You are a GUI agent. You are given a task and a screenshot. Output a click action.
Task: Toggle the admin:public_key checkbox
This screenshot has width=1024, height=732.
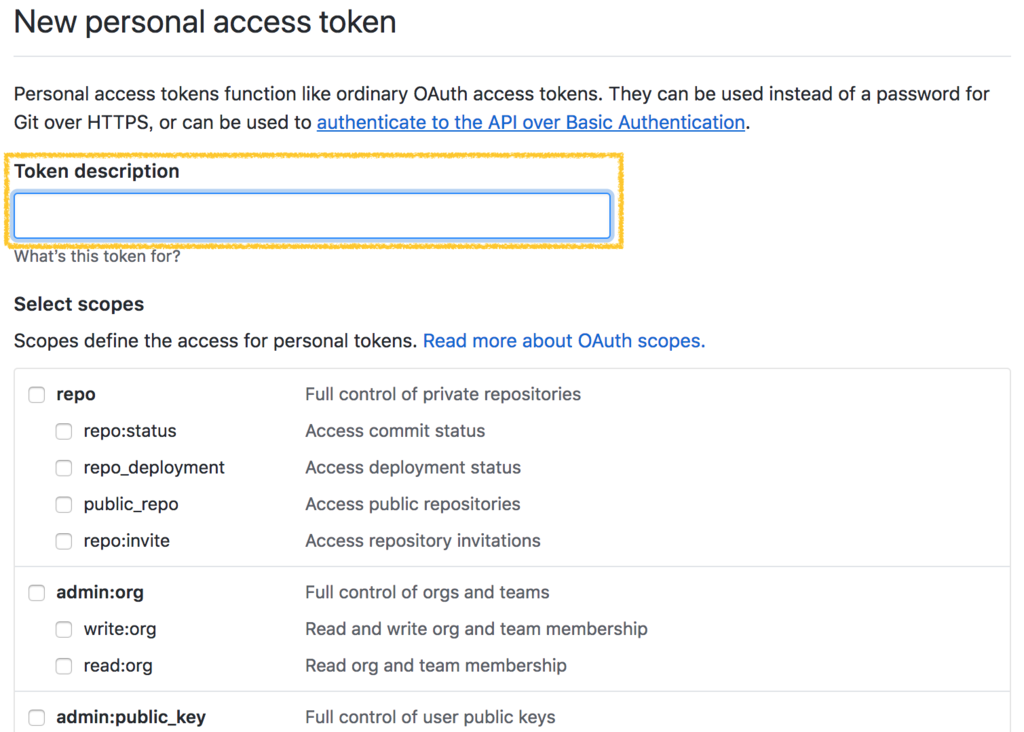37,718
